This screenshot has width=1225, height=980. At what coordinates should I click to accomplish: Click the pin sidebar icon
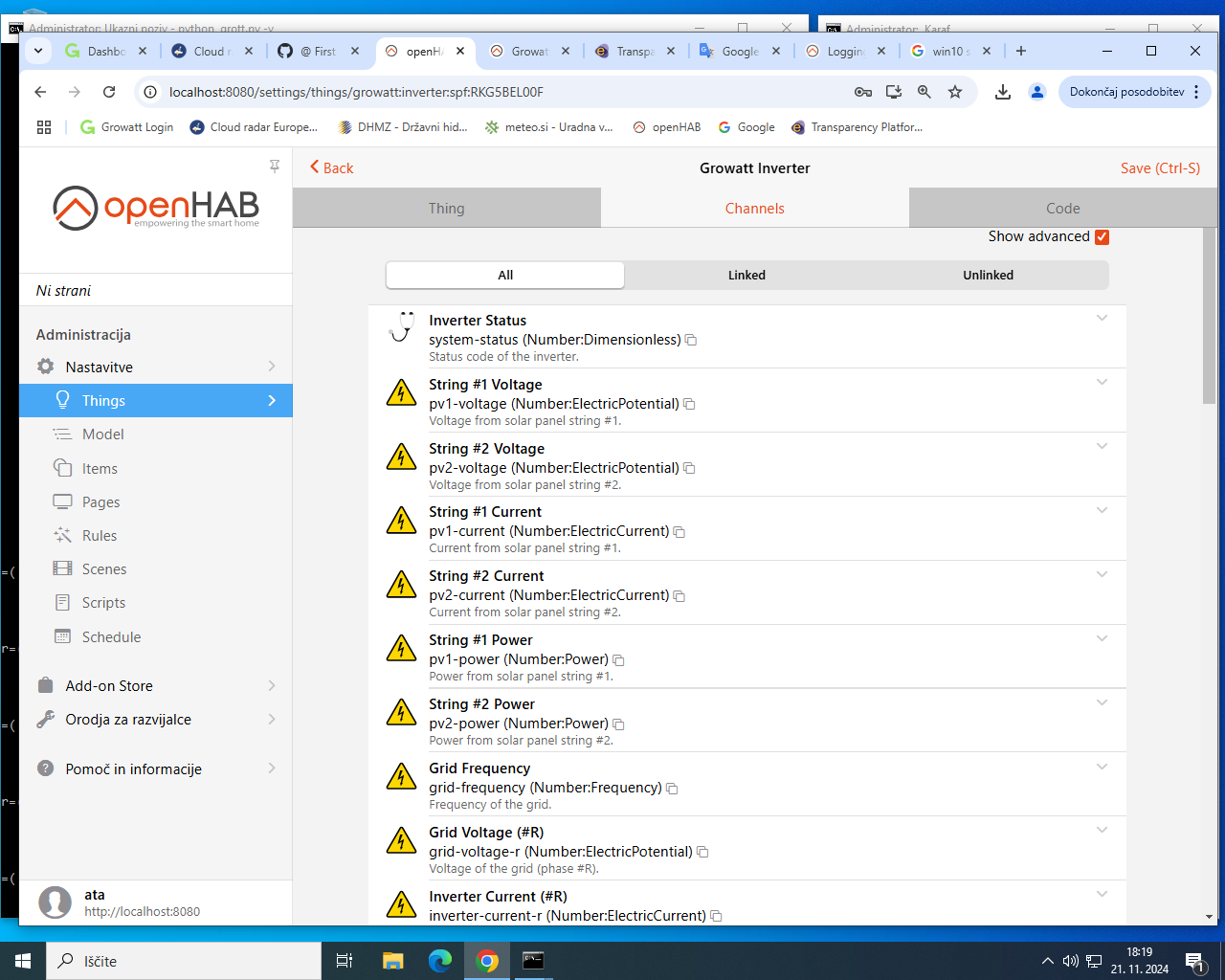pyautogui.click(x=275, y=167)
